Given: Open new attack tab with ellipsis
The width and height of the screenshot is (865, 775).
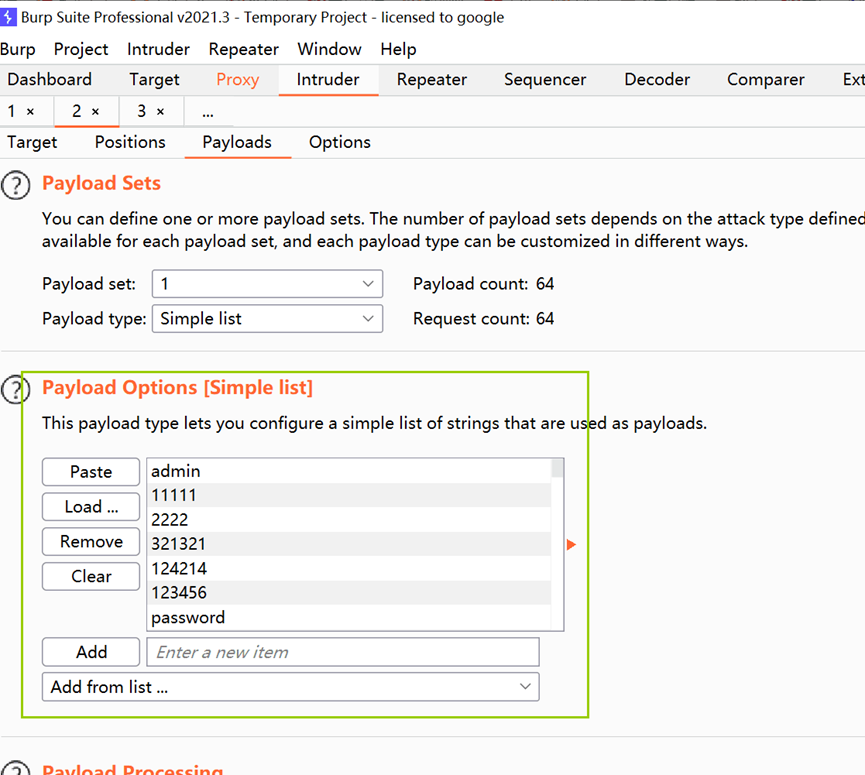Looking at the screenshot, I should point(207,113).
